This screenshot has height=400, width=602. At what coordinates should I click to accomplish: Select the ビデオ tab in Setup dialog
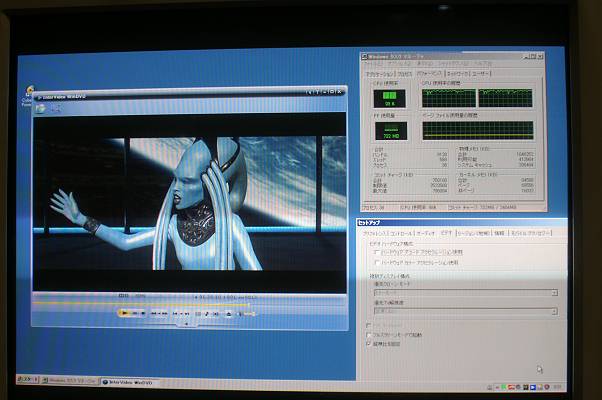tap(446, 233)
